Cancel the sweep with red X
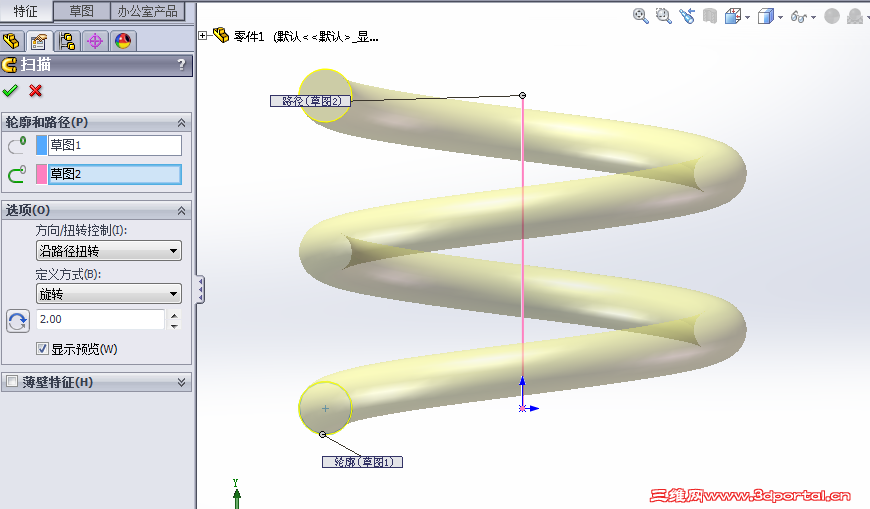The width and height of the screenshot is (870, 509). 36,90
